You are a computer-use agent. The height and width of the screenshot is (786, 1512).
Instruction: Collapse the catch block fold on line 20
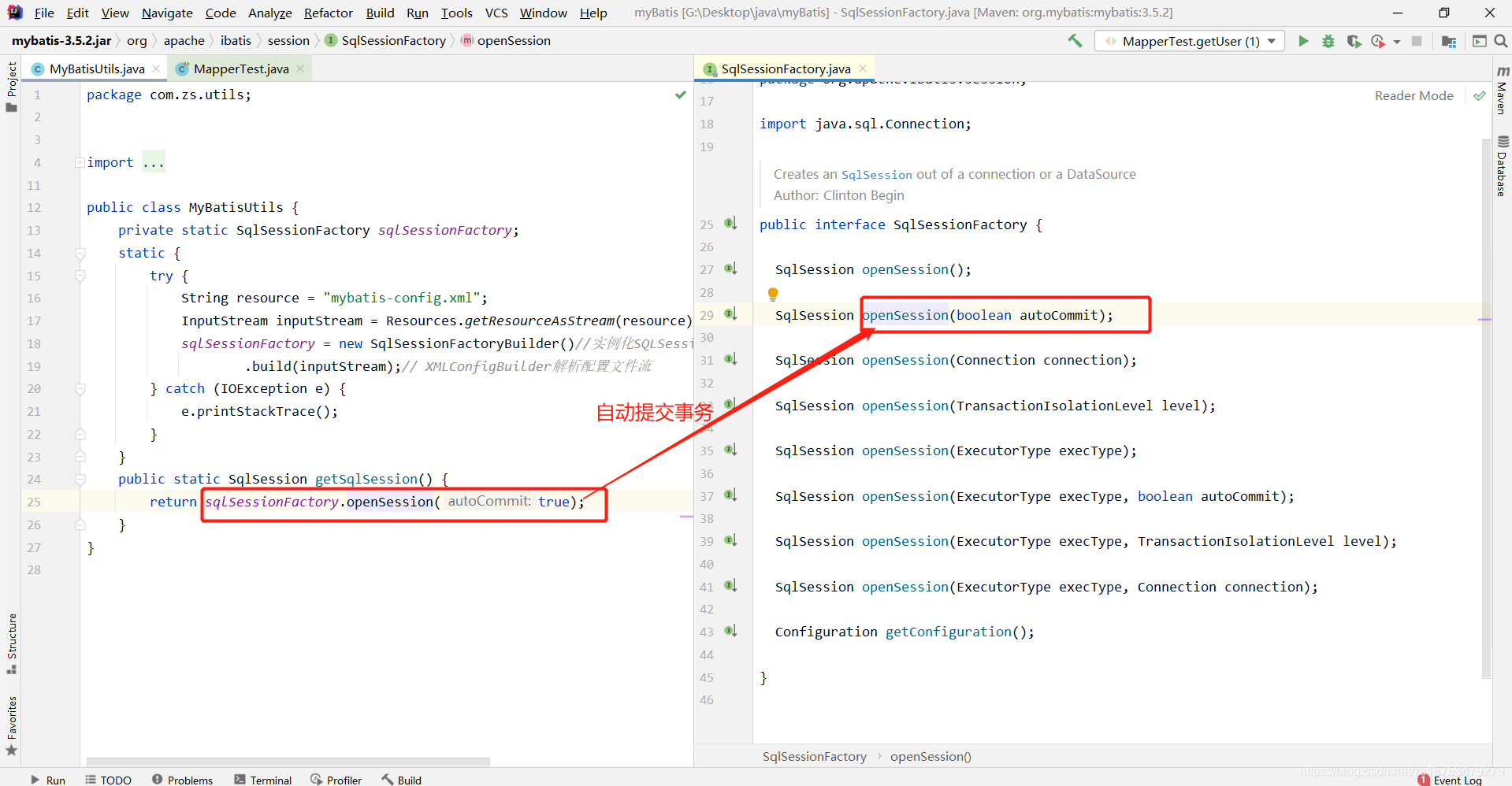[80, 388]
